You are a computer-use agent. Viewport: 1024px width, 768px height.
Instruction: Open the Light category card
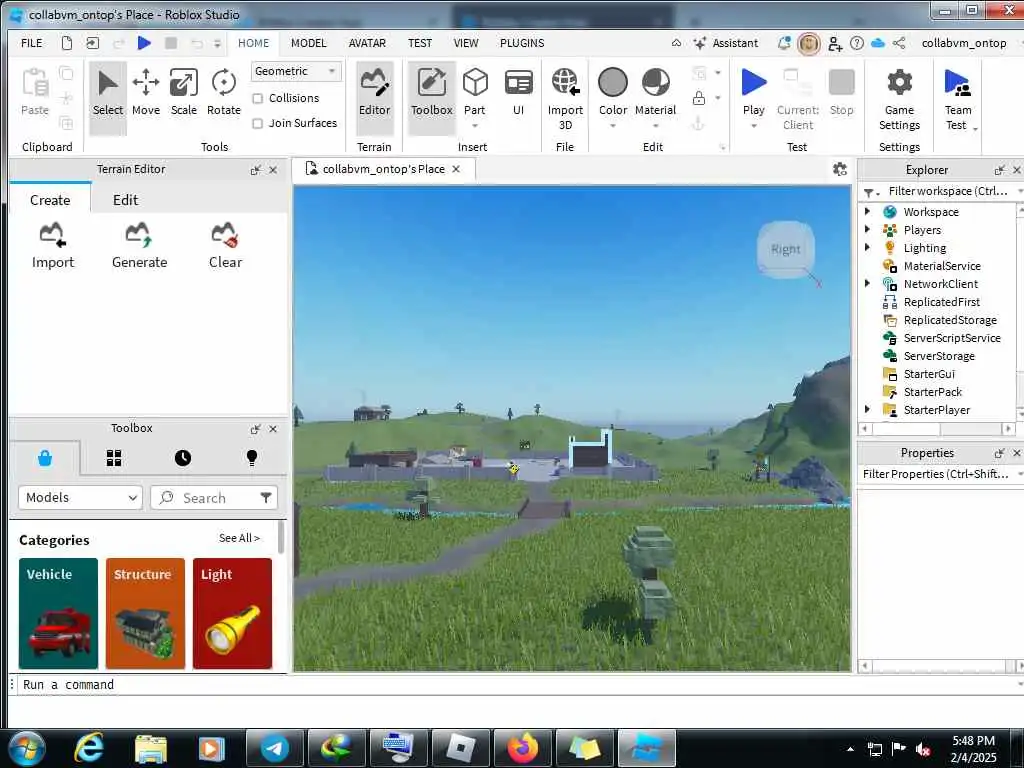pyautogui.click(x=232, y=613)
